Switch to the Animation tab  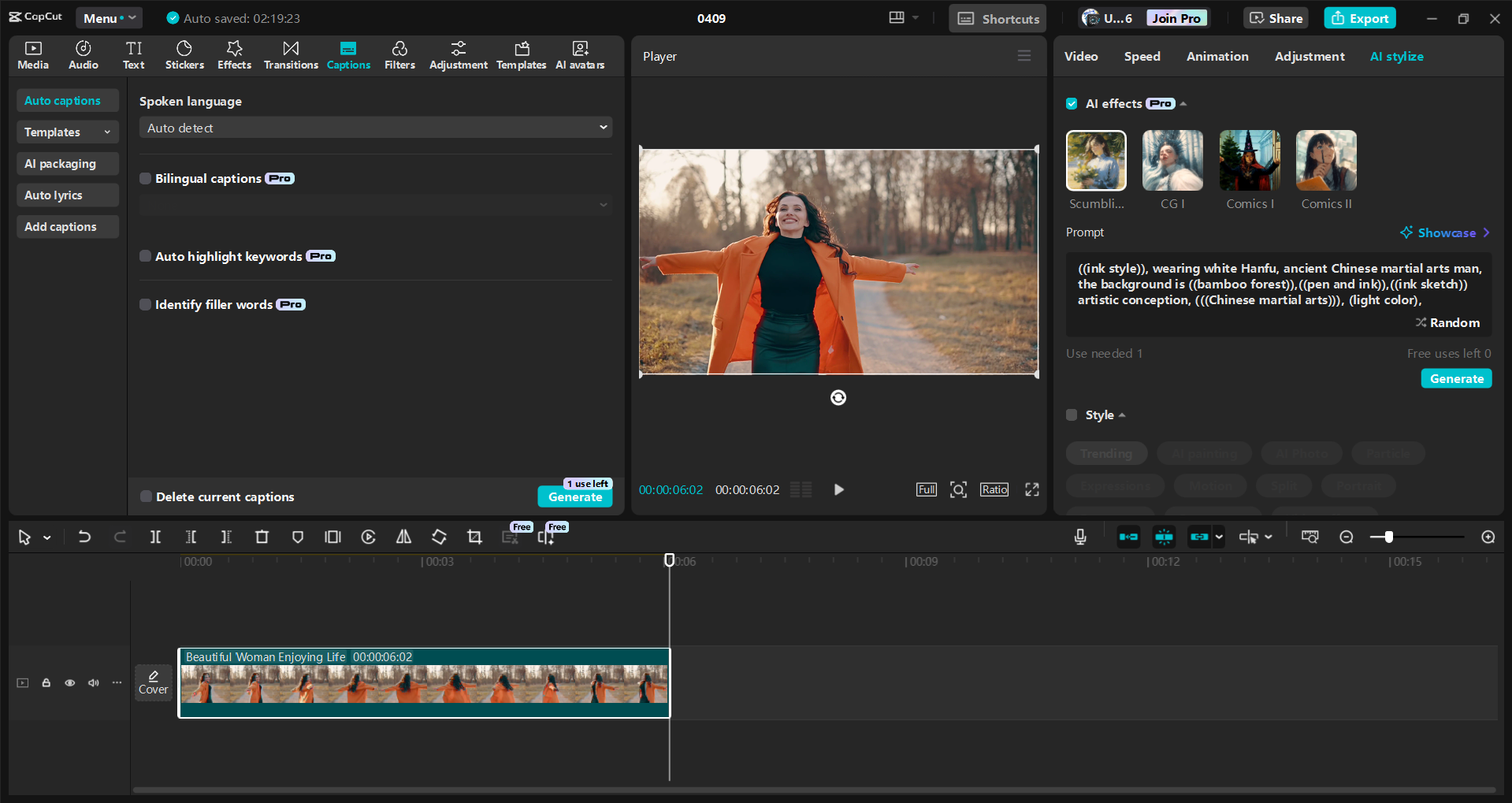[x=1217, y=56]
